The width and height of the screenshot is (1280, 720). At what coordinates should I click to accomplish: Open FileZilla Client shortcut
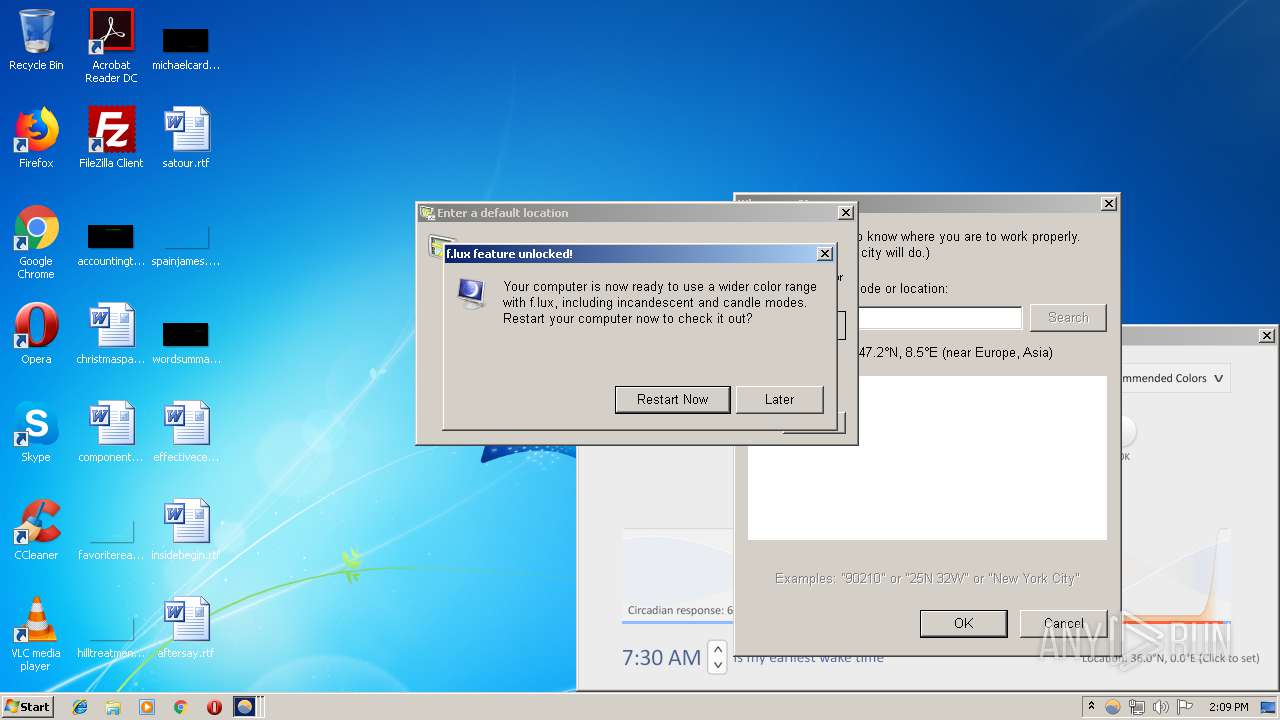pyautogui.click(x=111, y=138)
